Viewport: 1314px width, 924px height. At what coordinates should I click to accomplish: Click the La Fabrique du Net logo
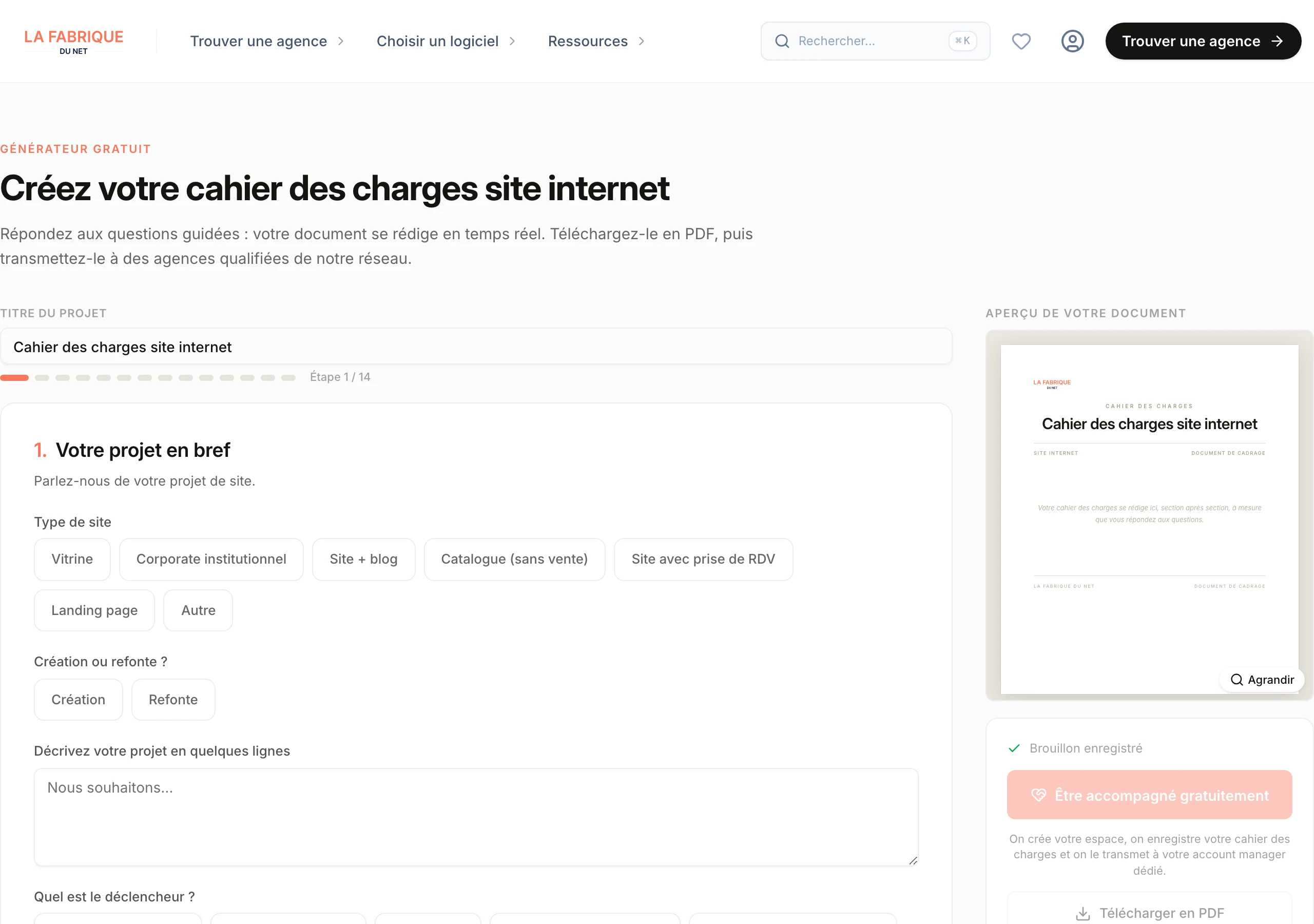point(74,41)
